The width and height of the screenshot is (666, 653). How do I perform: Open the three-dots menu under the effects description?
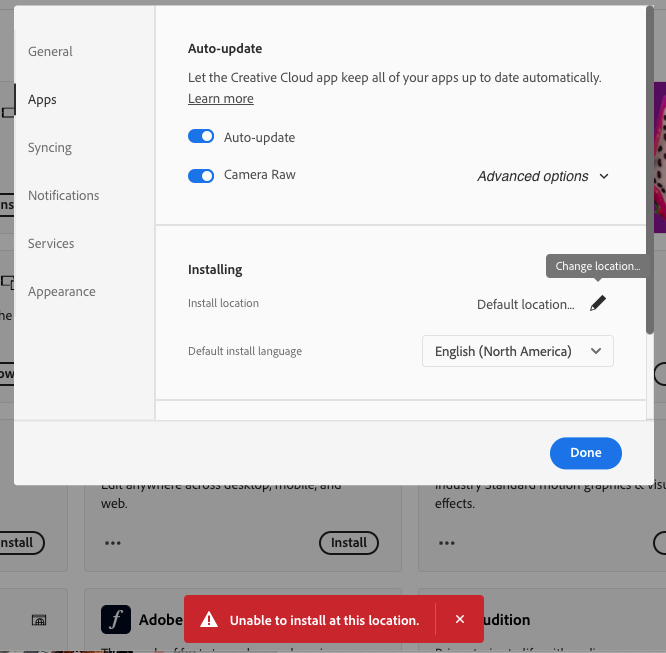tap(447, 543)
